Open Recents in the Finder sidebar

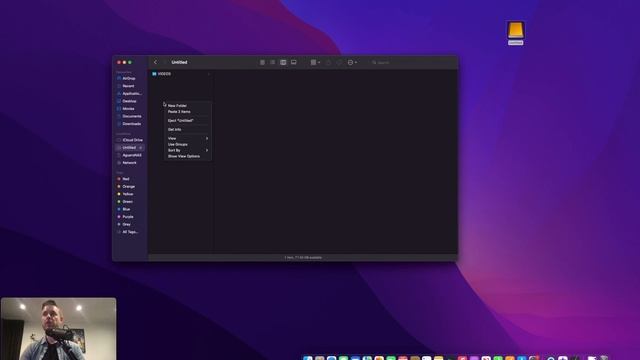pyautogui.click(x=129, y=86)
